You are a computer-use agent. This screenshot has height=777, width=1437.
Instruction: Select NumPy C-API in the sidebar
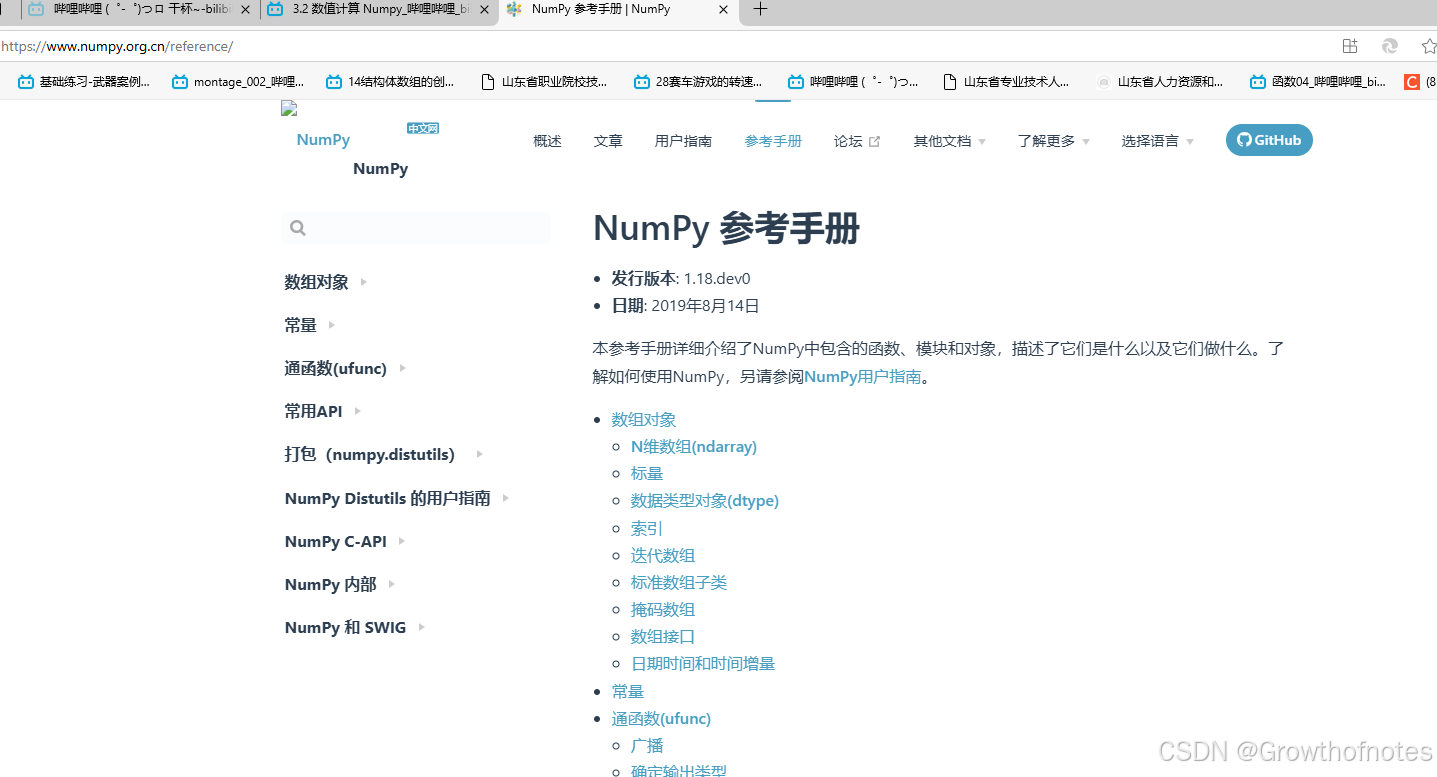coord(335,541)
